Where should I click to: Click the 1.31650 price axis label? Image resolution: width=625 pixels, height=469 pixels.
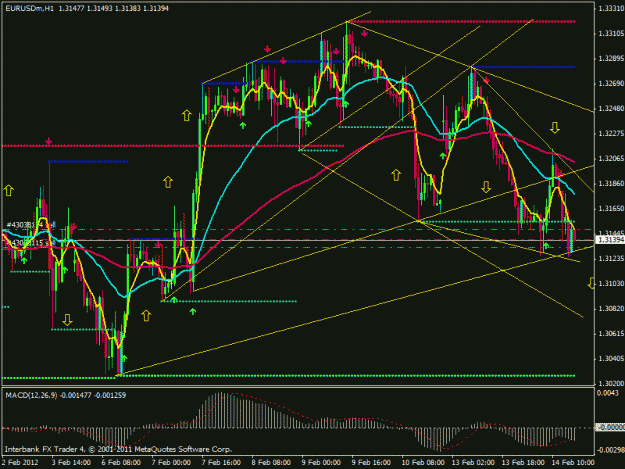point(611,208)
